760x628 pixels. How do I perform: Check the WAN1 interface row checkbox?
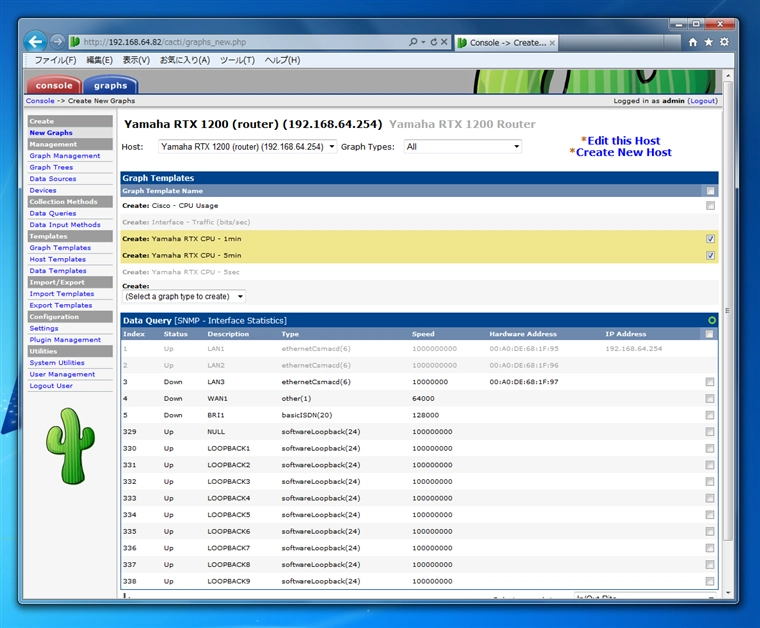710,398
